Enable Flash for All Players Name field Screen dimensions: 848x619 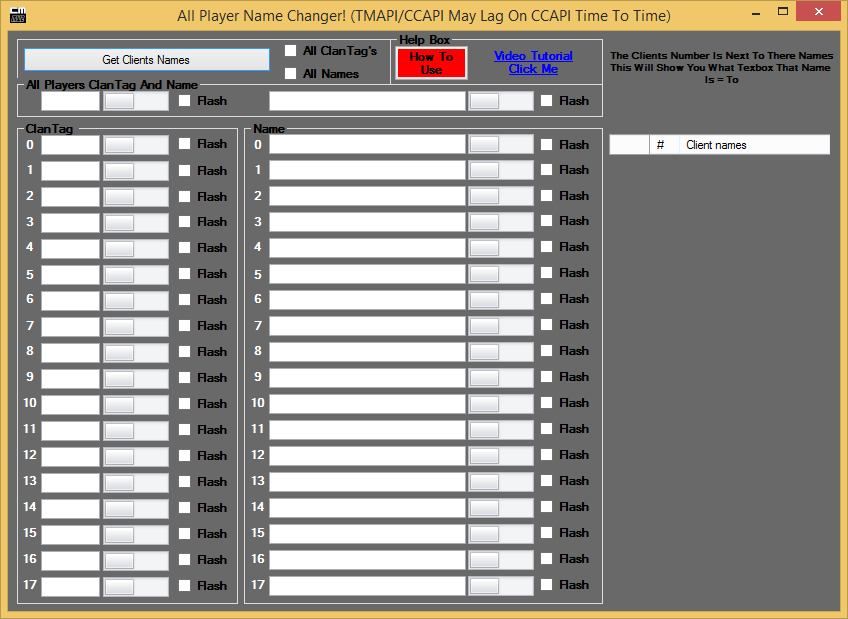(x=547, y=101)
